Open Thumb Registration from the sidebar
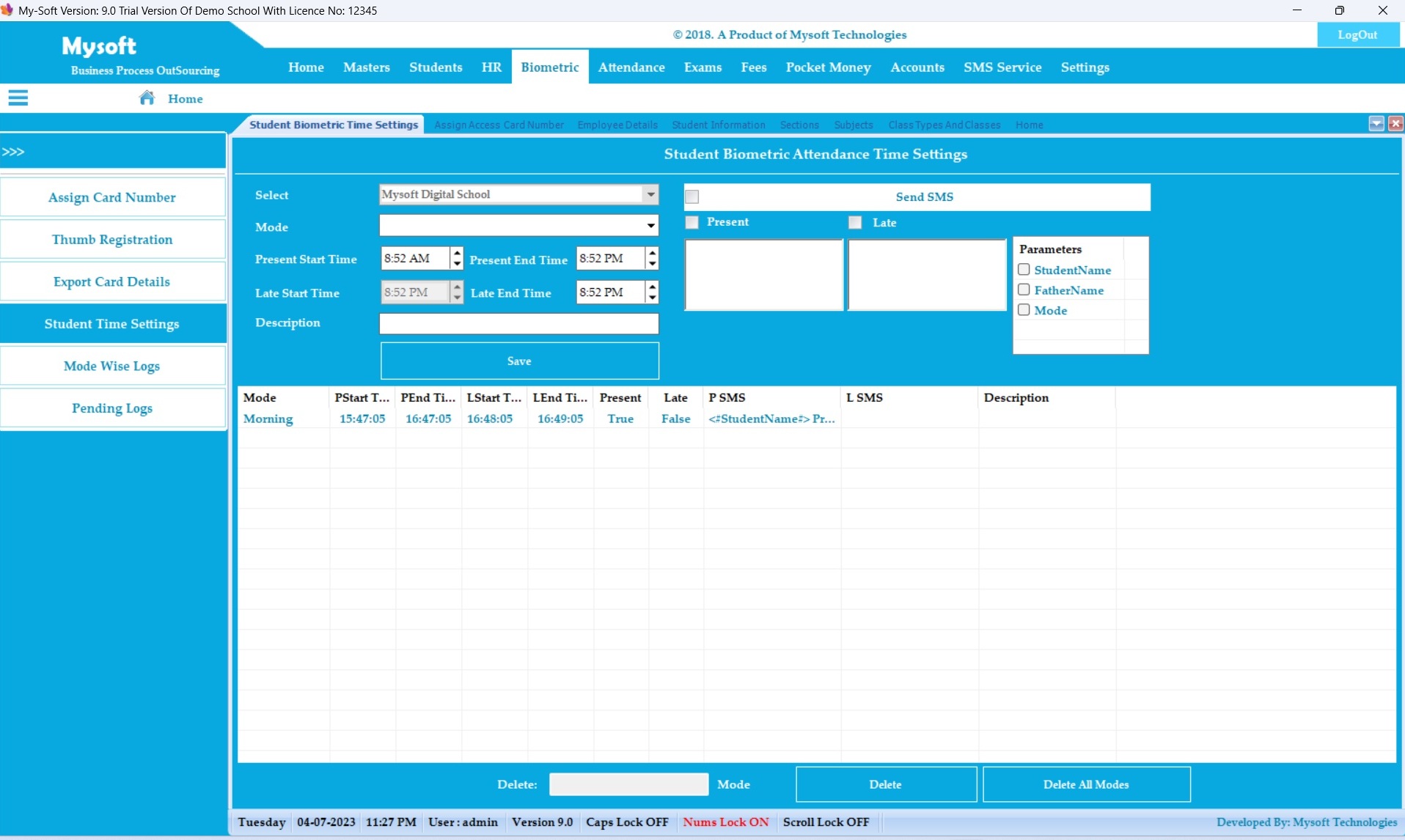Image resolution: width=1405 pixels, height=840 pixels. tap(112, 240)
